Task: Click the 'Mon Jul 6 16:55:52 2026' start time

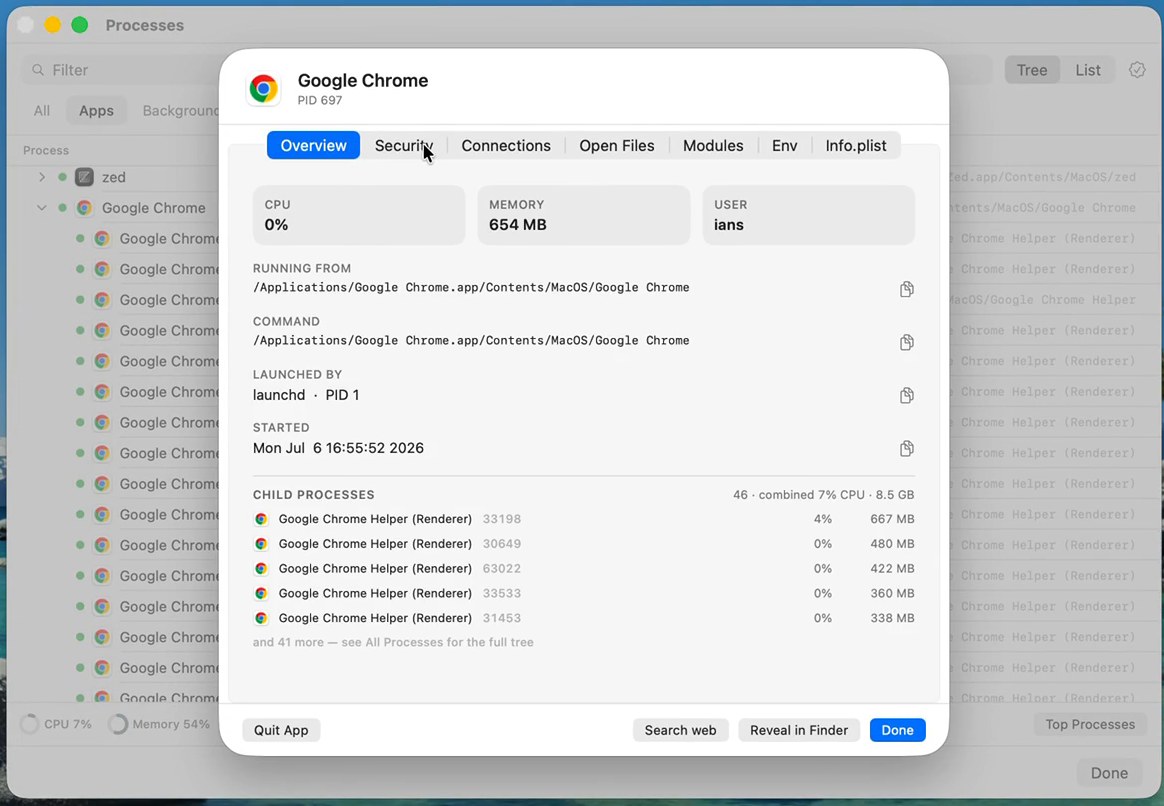Action: [x=338, y=448]
